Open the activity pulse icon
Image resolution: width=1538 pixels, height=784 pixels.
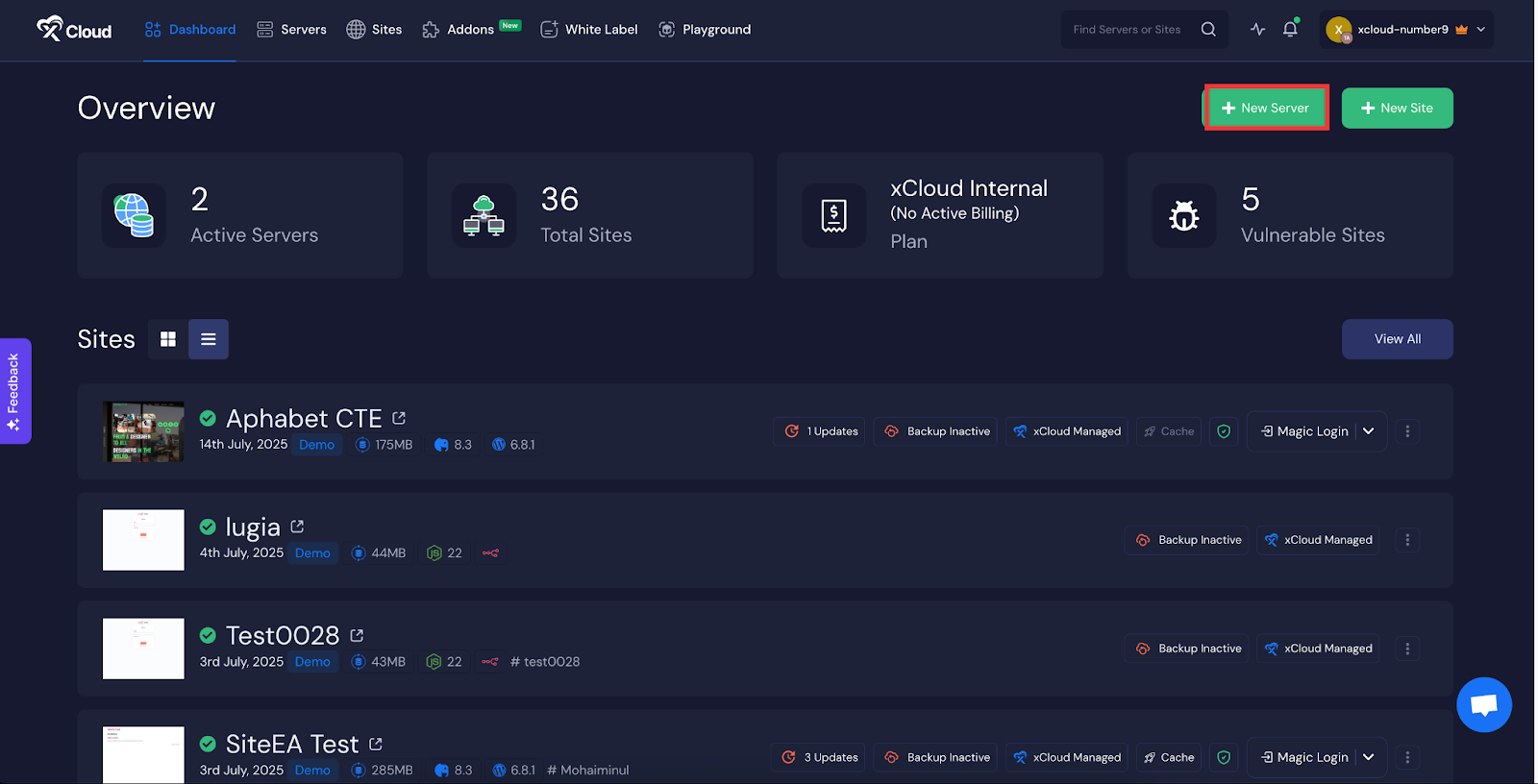[x=1257, y=30]
